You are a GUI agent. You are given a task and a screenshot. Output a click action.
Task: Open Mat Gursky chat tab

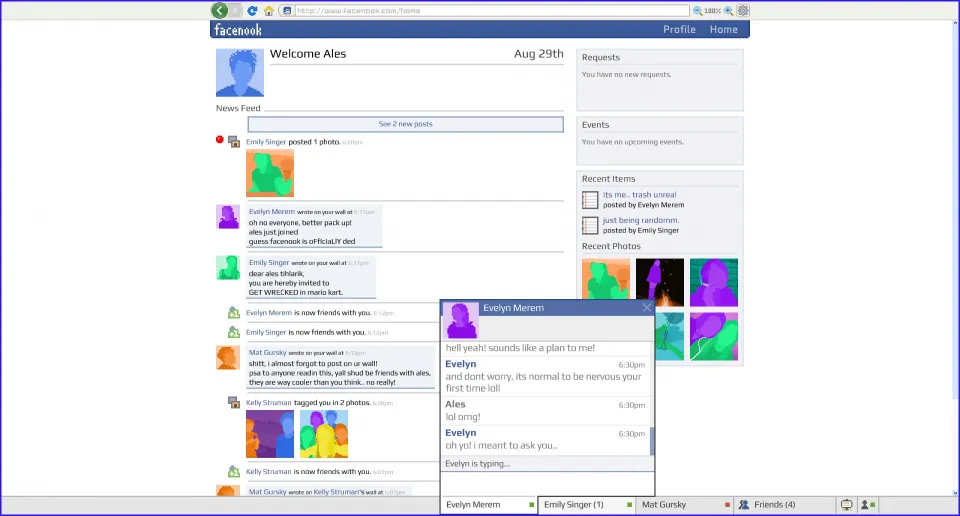(x=684, y=505)
